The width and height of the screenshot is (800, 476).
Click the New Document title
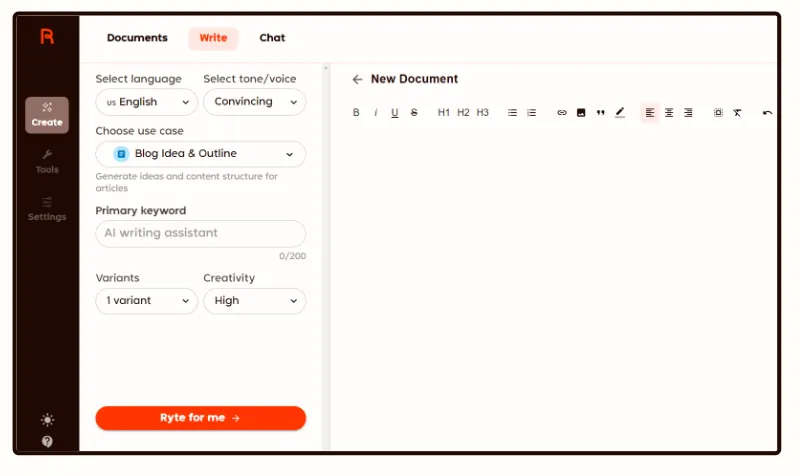click(414, 79)
